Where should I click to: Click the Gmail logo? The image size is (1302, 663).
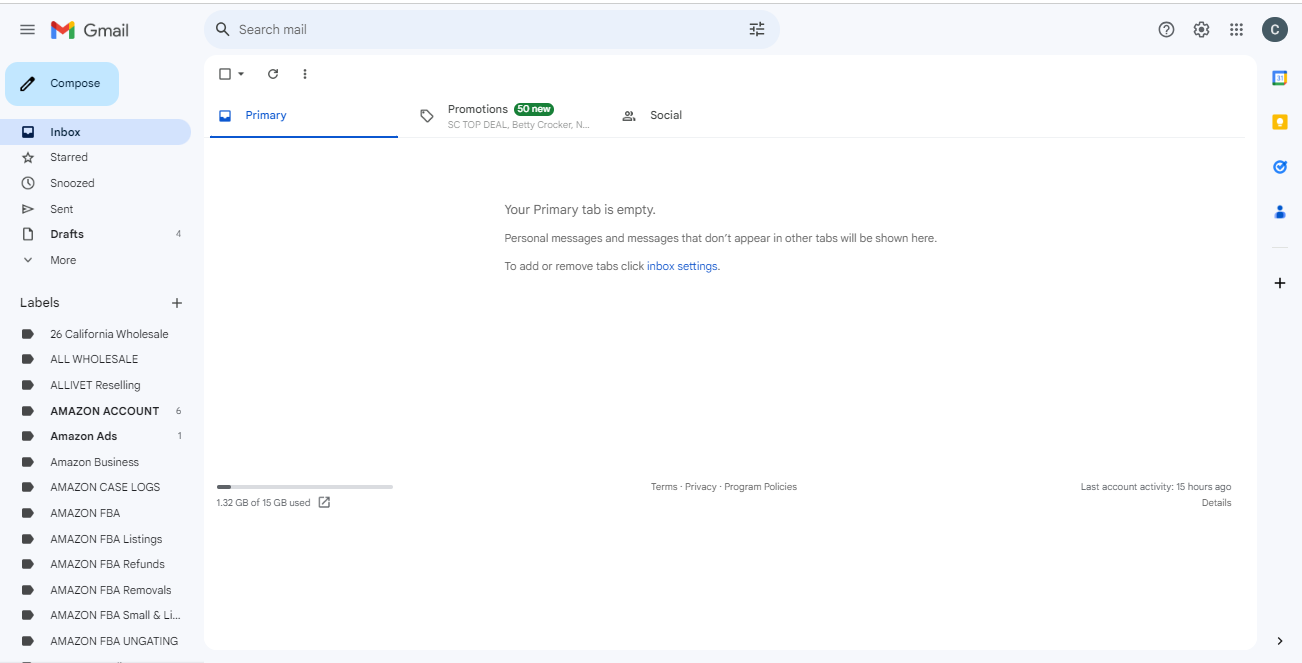[90, 30]
